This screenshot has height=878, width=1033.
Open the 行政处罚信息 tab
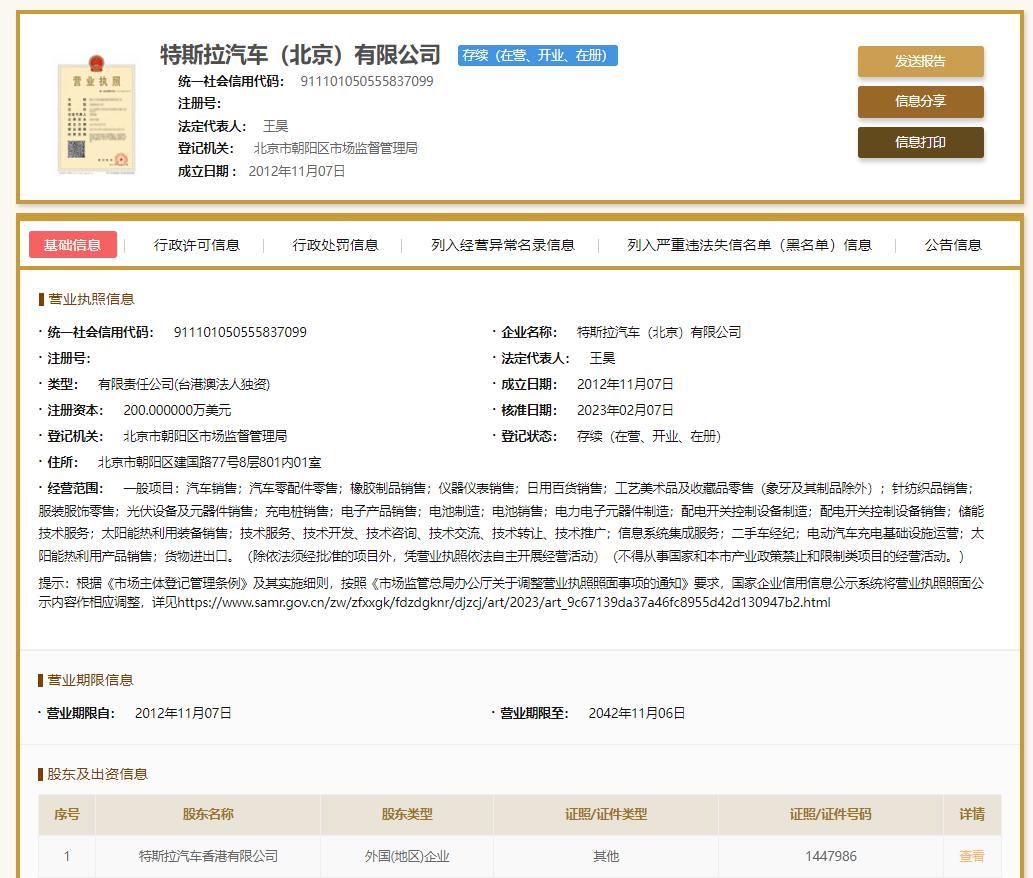[335, 245]
